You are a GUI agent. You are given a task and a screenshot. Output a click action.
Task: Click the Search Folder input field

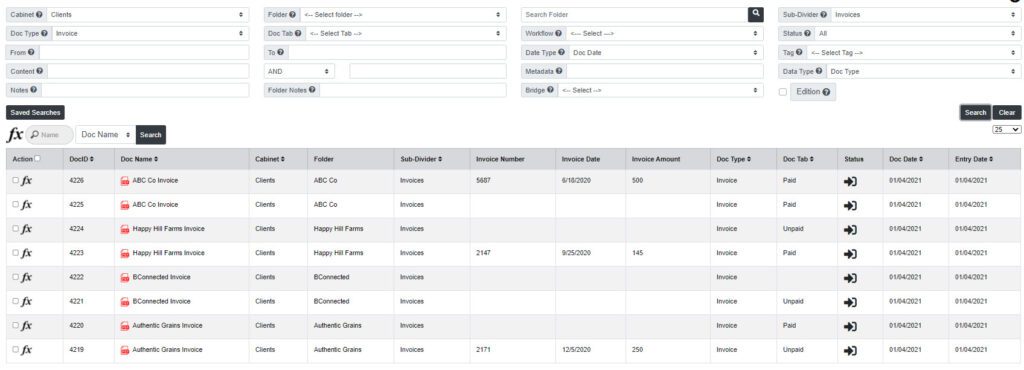pyautogui.click(x=634, y=14)
